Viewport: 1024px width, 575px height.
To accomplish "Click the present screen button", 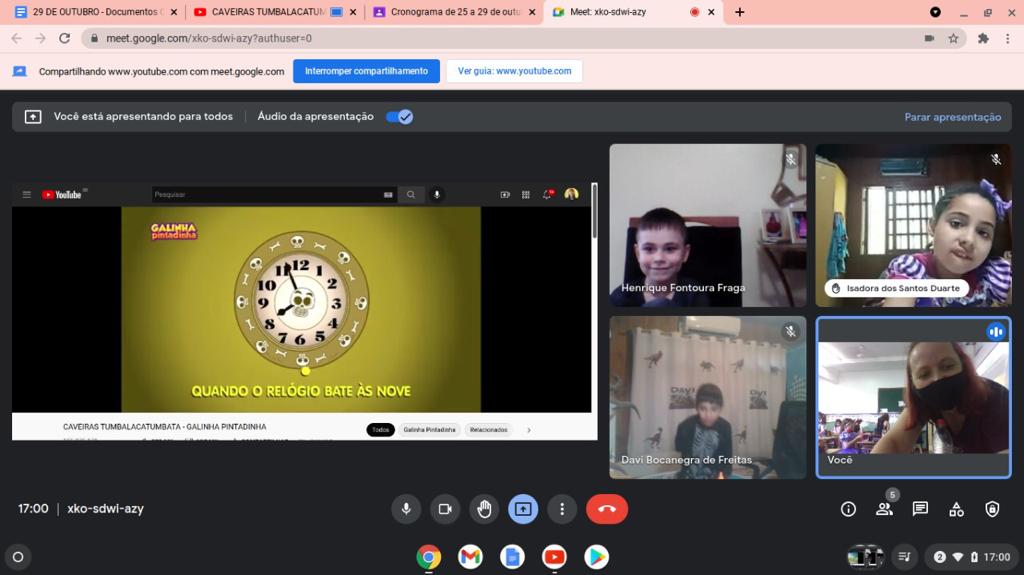I will 523,509.
